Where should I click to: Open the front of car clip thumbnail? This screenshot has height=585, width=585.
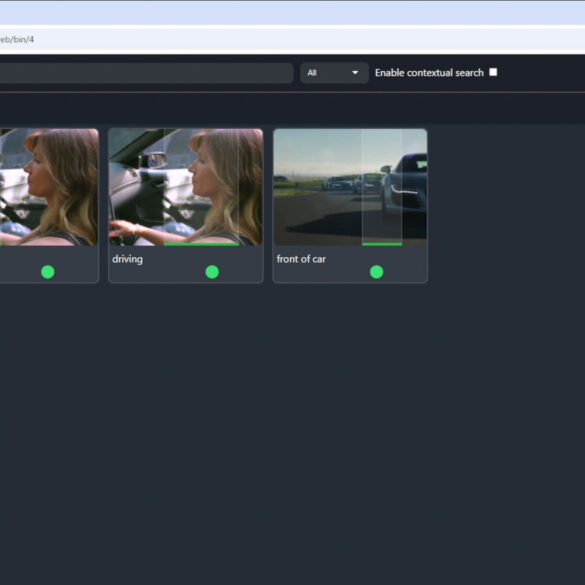point(350,187)
